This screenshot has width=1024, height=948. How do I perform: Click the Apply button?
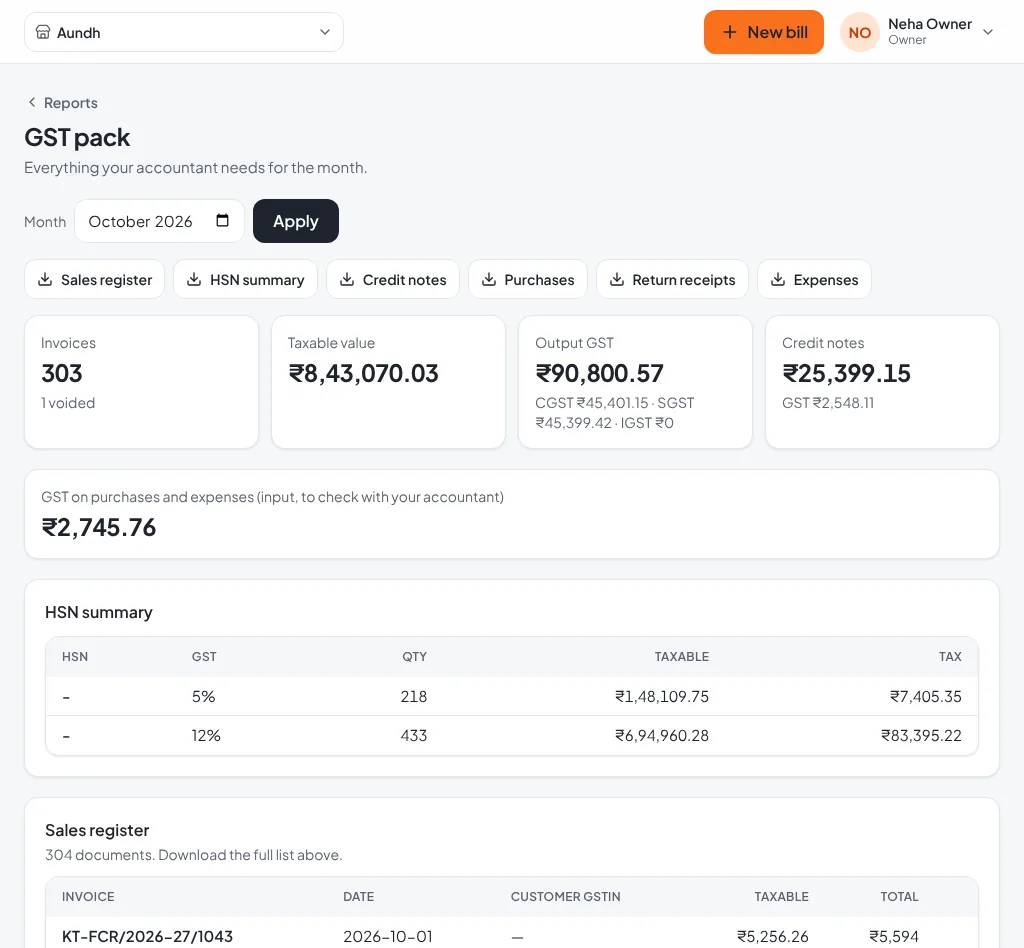pyautogui.click(x=296, y=221)
